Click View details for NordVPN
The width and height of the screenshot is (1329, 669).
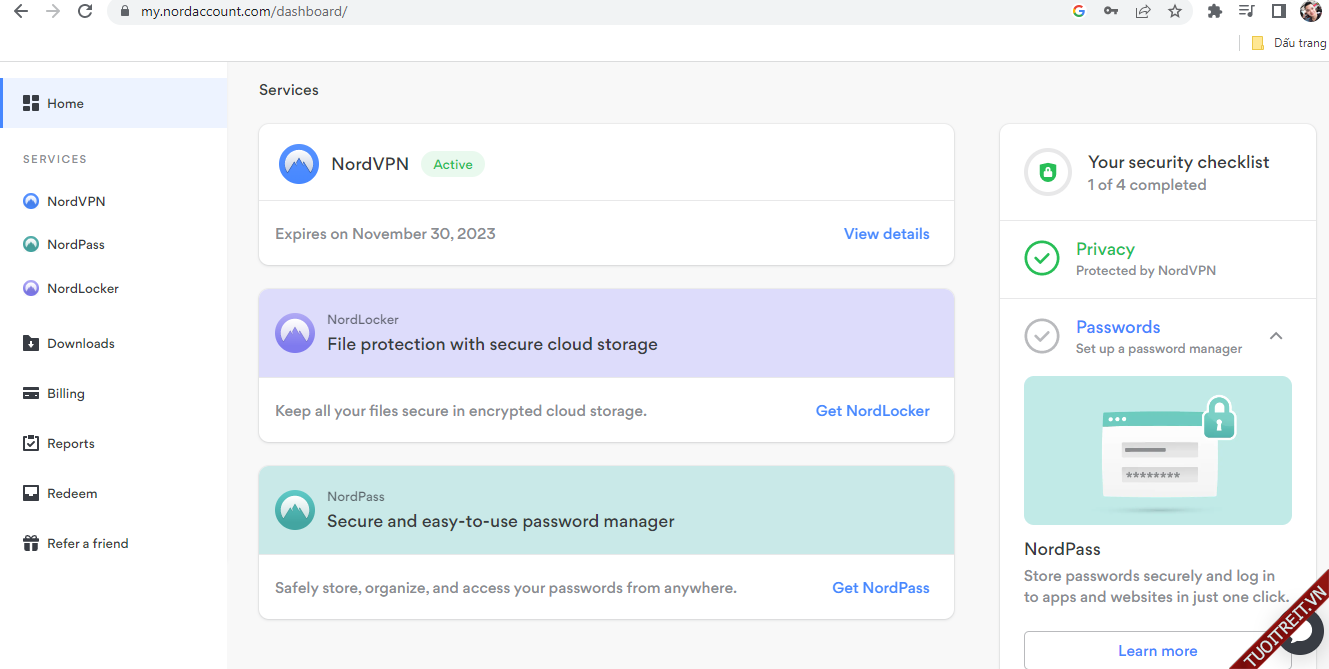pyautogui.click(x=886, y=234)
